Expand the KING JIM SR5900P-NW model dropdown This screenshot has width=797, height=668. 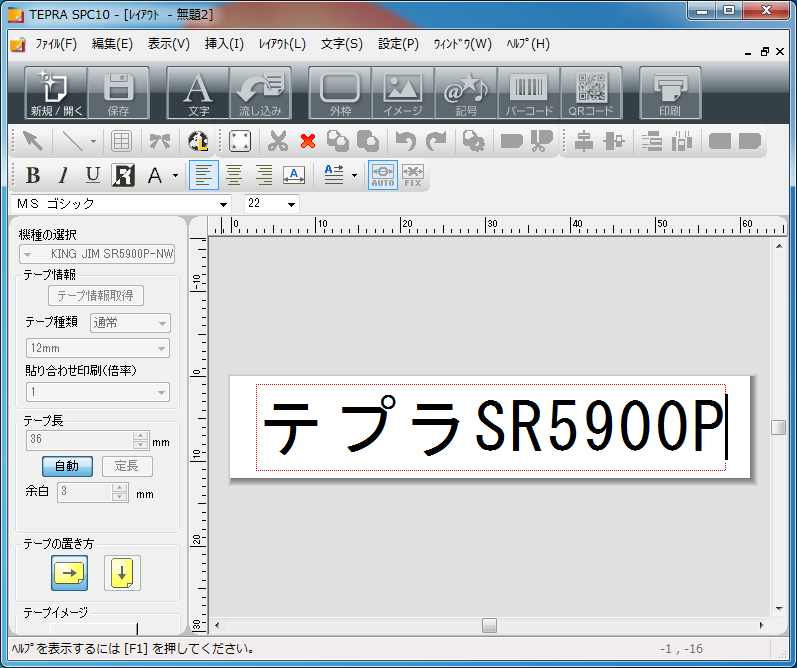pyautogui.click(x=97, y=254)
